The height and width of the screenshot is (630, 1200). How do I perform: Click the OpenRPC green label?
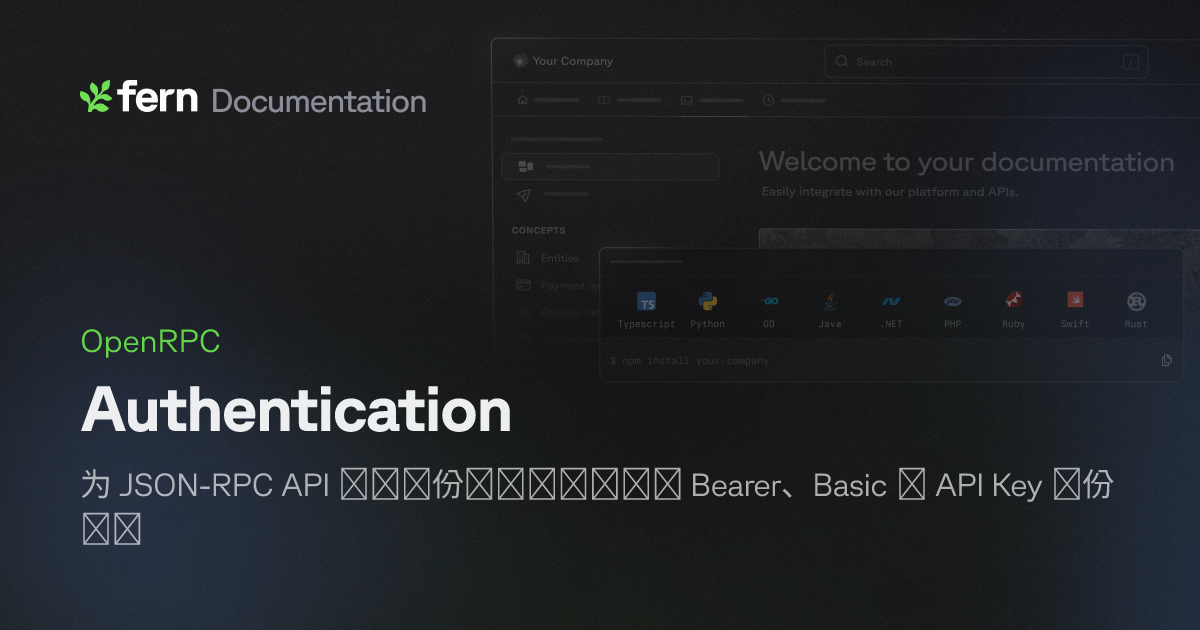(x=150, y=342)
